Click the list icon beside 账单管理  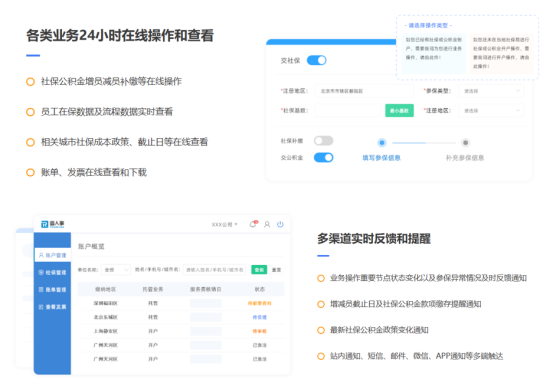click(x=41, y=289)
